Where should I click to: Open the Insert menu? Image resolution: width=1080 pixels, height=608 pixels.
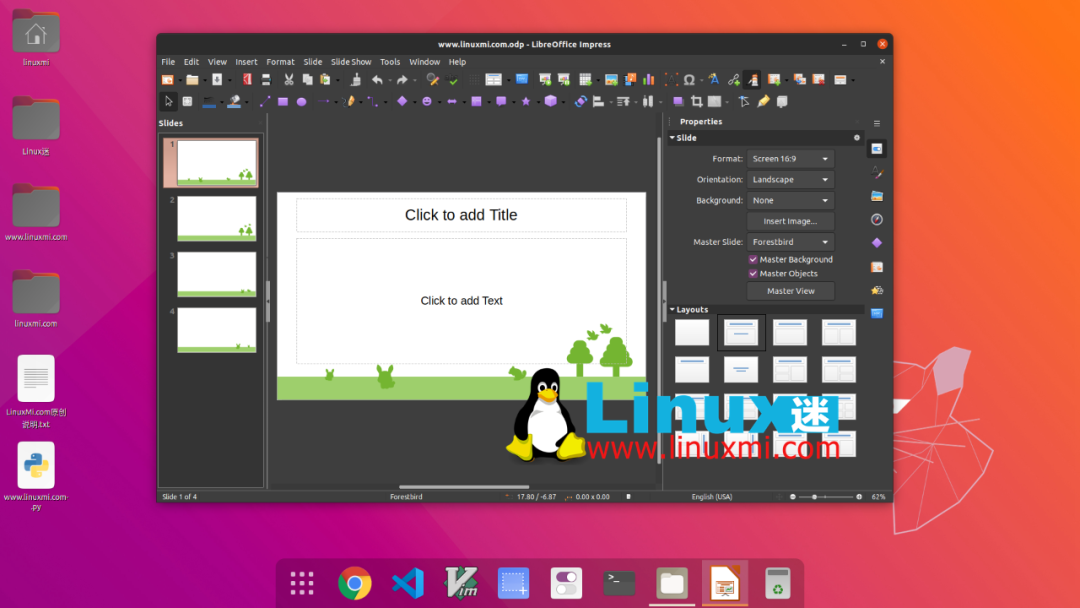pos(246,62)
